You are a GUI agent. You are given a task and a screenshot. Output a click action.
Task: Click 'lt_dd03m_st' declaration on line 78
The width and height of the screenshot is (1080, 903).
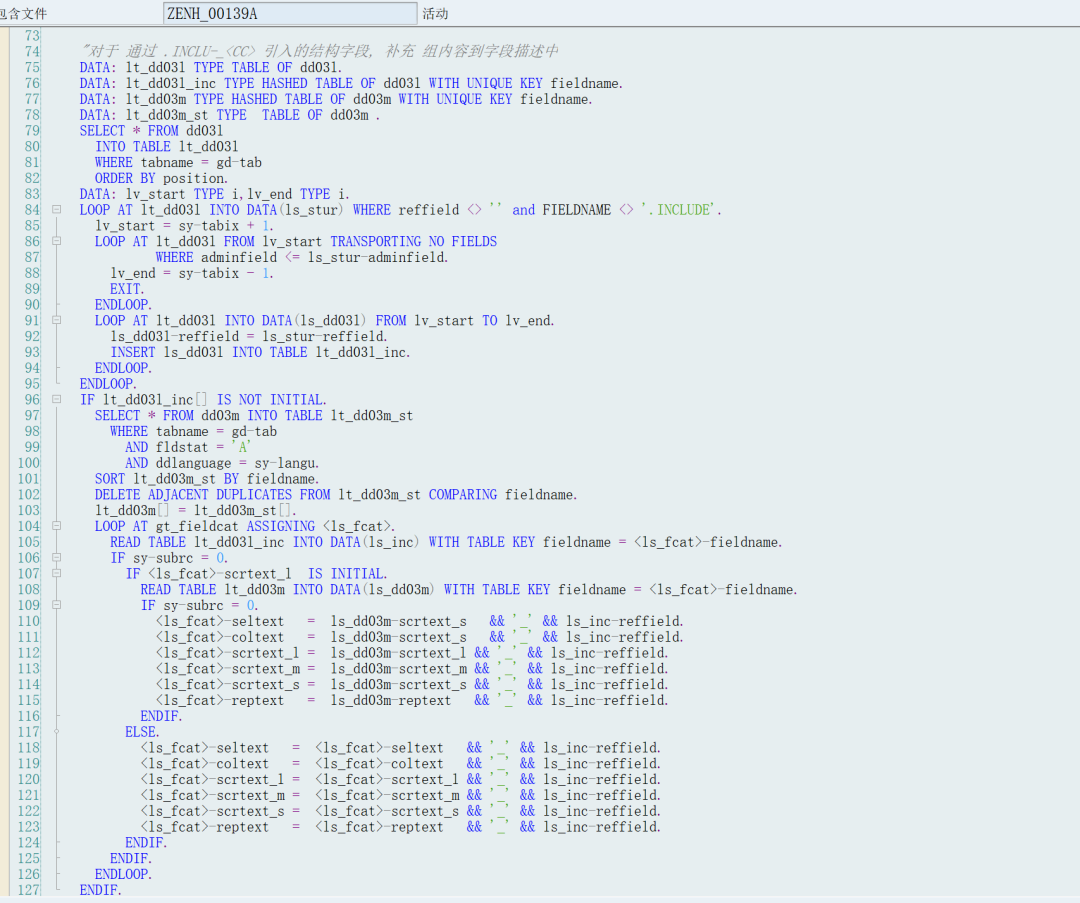click(x=167, y=115)
